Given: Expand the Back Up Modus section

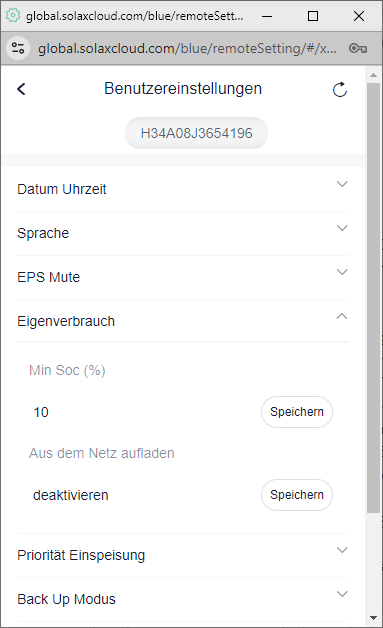Looking at the screenshot, I should 183,599.
